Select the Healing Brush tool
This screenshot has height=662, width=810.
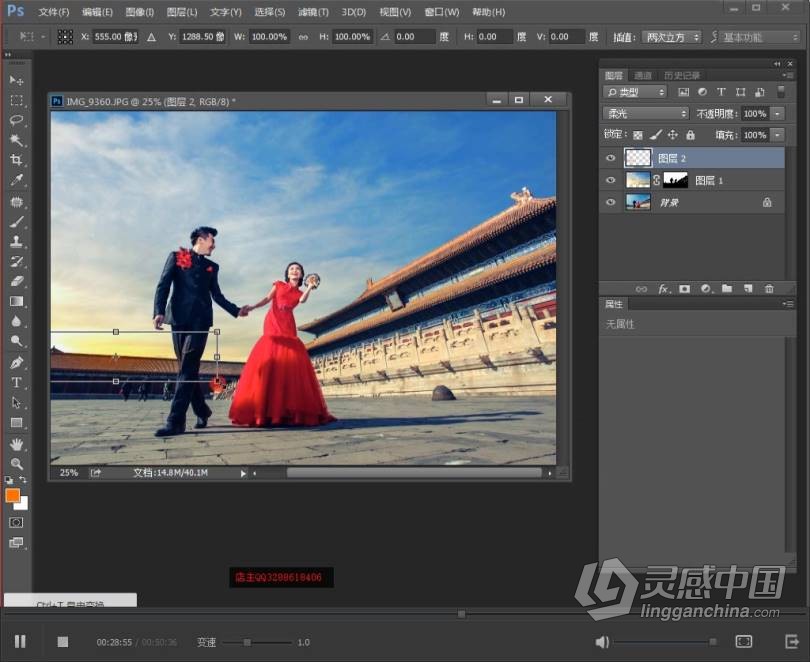click(x=17, y=201)
